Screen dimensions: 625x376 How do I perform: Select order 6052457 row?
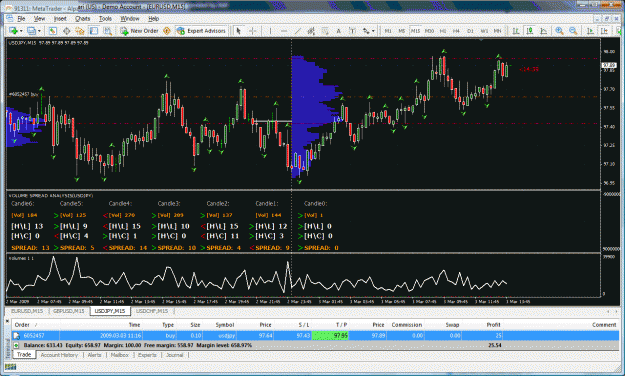click(315, 335)
